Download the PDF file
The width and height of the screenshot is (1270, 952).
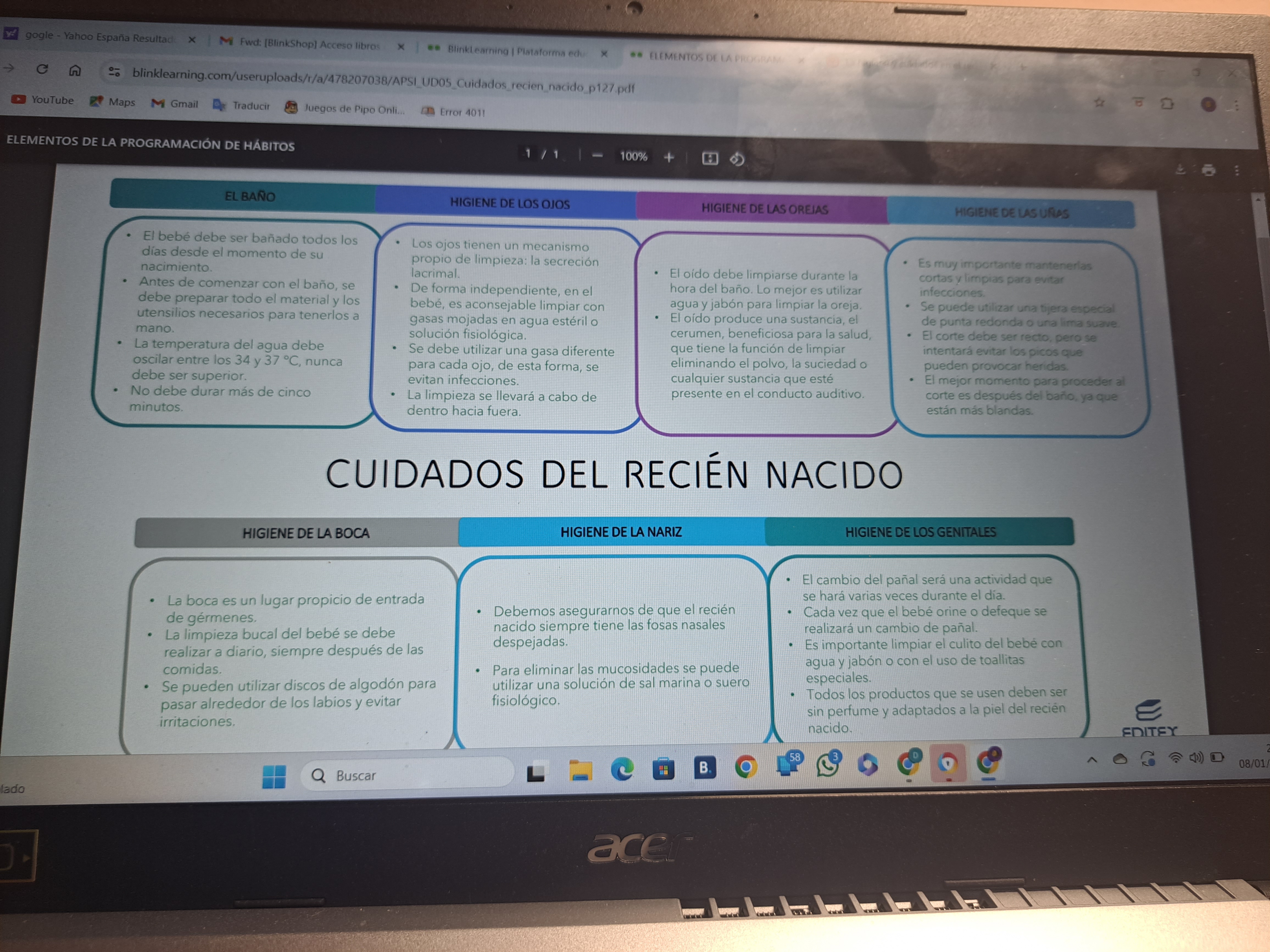point(1180,169)
